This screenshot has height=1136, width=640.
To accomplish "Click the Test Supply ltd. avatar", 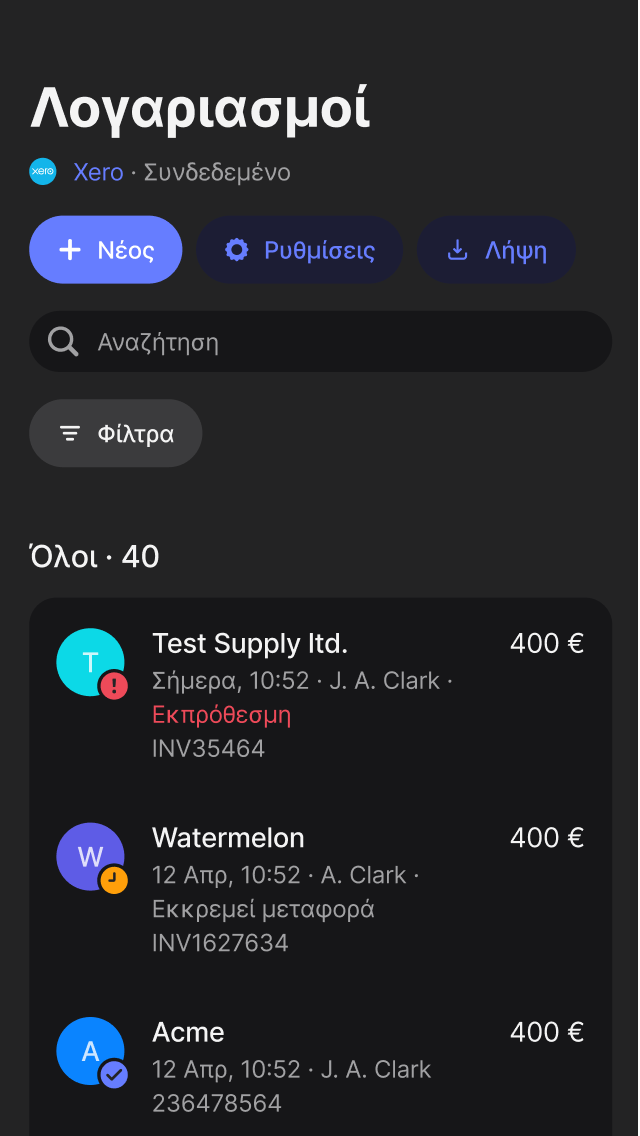I will pos(90,662).
